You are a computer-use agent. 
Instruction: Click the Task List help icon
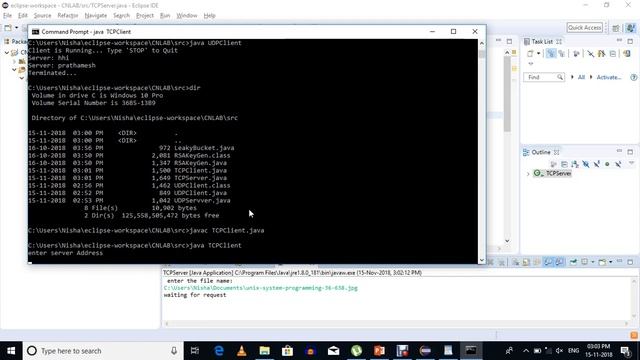[633, 77]
